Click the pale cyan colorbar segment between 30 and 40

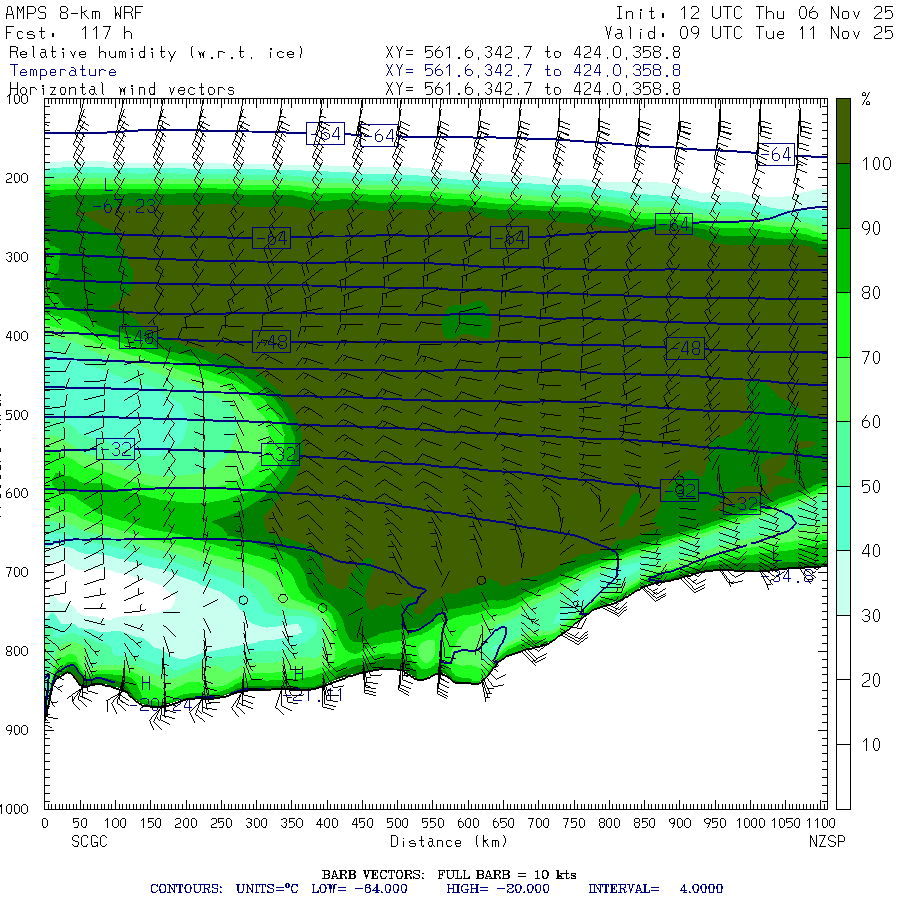click(x=843, y=583)
